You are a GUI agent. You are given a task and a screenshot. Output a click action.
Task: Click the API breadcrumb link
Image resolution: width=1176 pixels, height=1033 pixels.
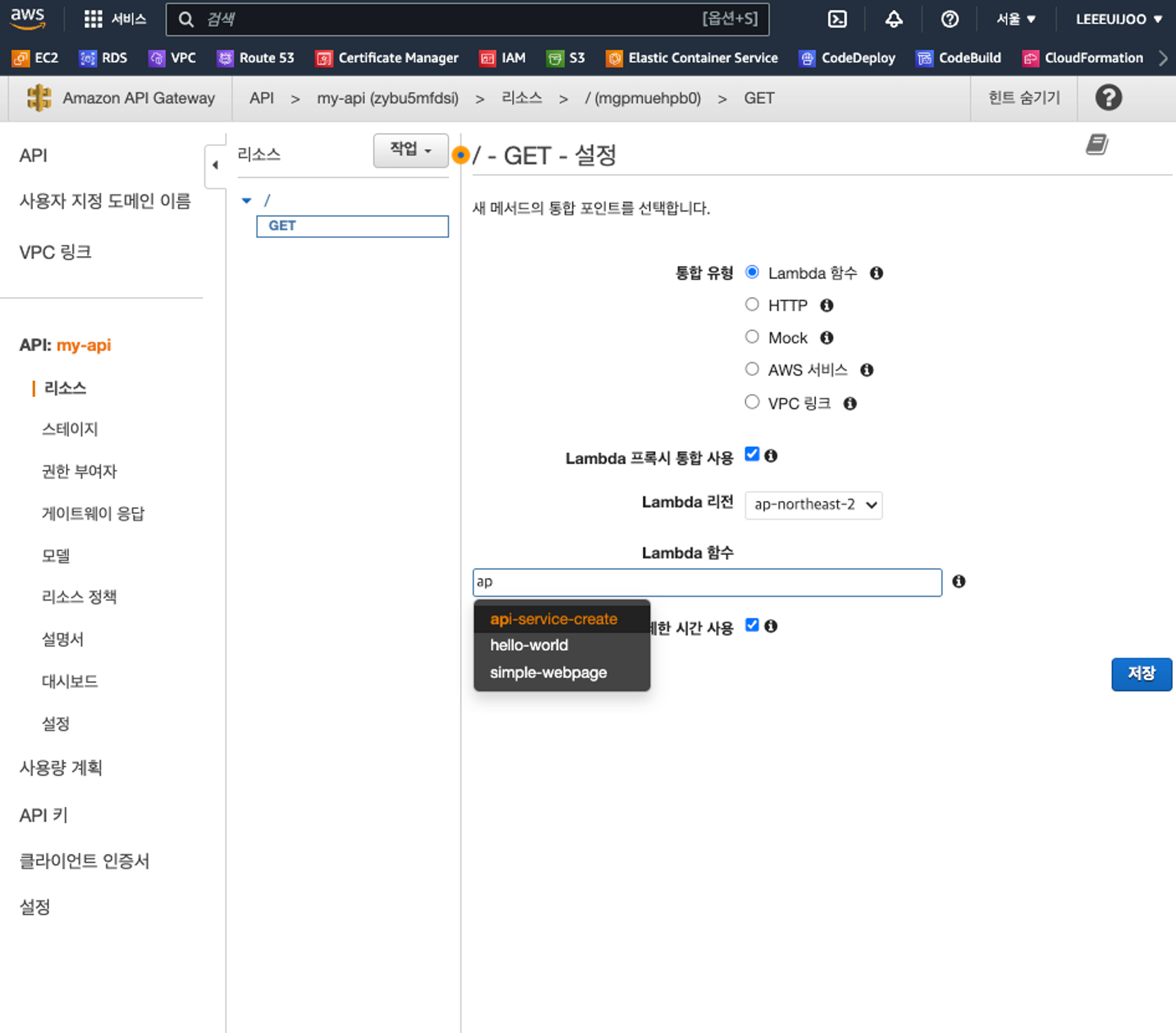tap(262, 98)
